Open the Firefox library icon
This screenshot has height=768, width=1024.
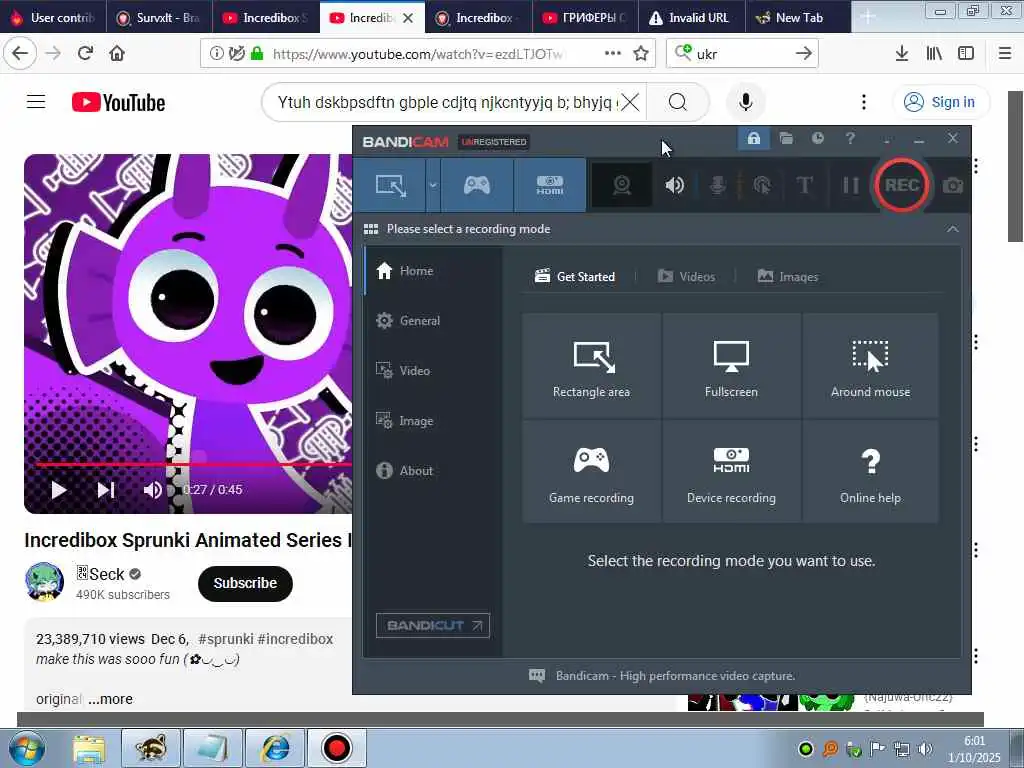coord(934,54)
